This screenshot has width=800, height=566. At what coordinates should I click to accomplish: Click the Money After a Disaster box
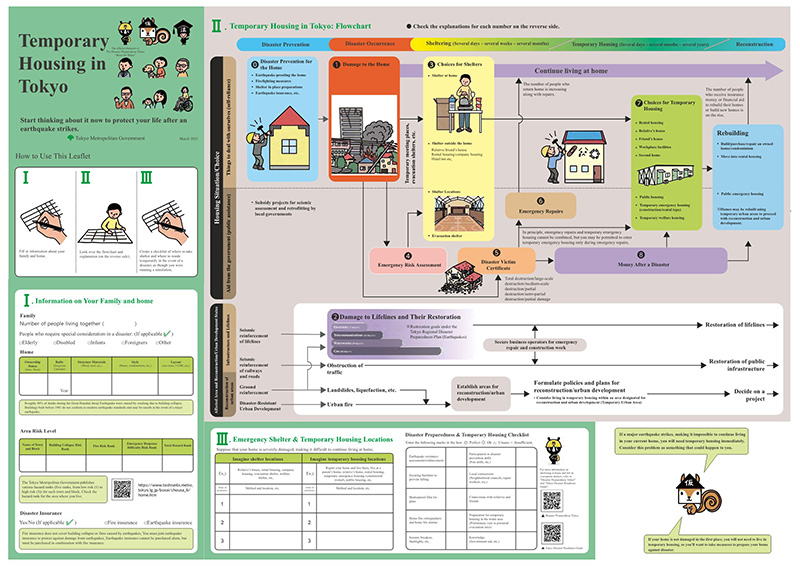(x=641, y=260)
